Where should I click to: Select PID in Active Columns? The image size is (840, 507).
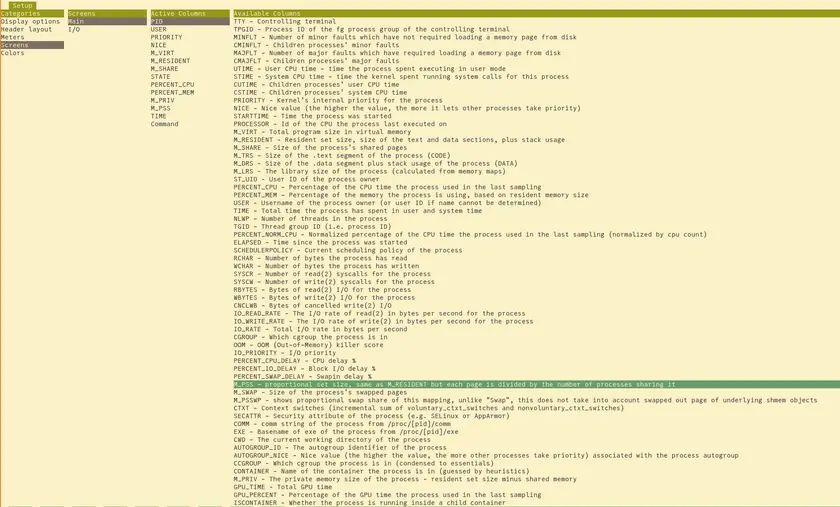pos(157,21)
